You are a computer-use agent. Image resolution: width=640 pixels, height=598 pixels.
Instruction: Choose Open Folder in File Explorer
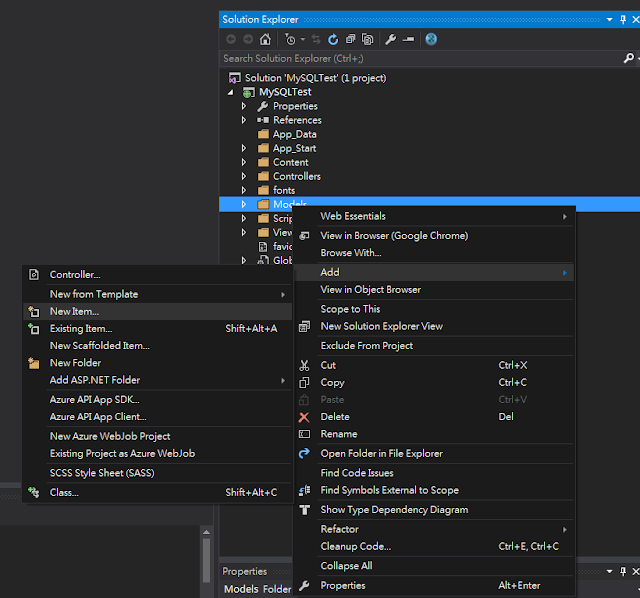click(x=433, y=454)
